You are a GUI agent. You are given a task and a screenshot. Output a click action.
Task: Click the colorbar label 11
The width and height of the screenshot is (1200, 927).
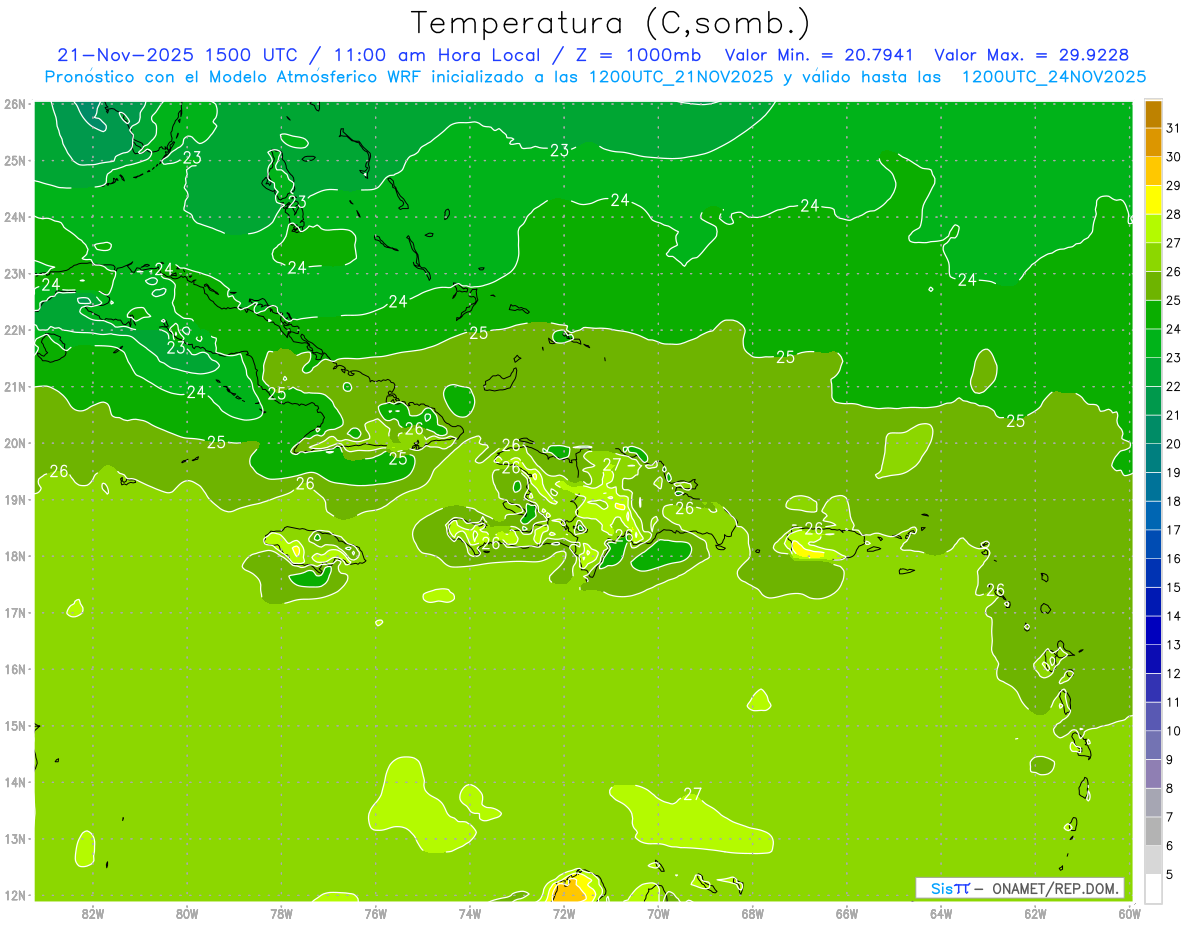(x=1174, y=702)
